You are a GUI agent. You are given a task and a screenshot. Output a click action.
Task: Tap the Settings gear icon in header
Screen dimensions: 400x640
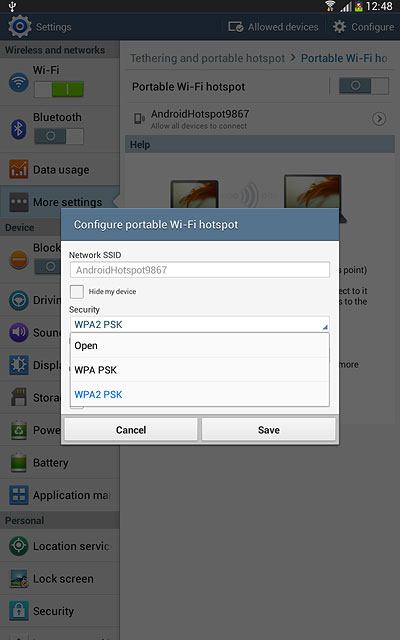point(19,27)
